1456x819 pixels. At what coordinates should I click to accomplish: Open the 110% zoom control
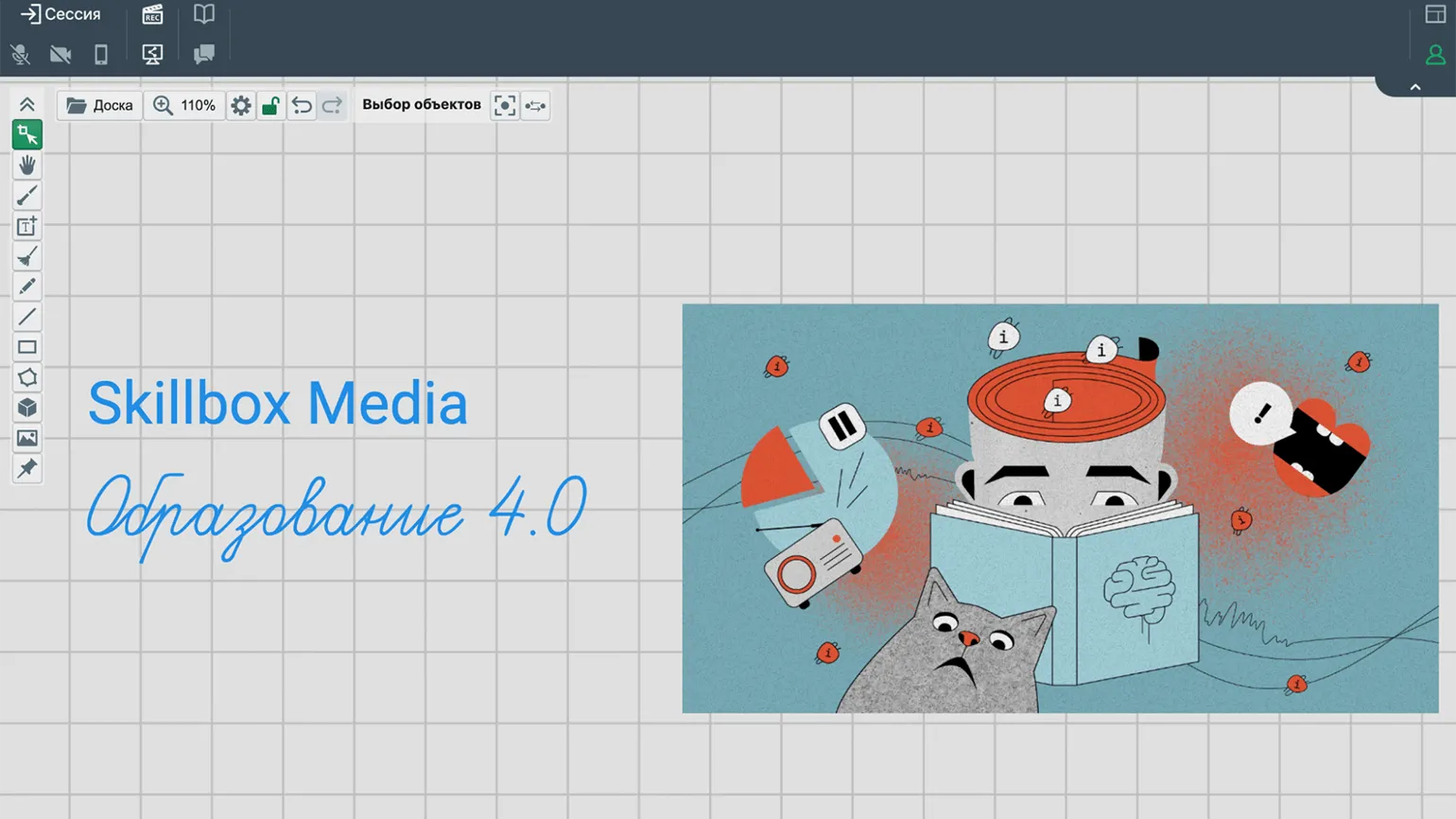(x=184, y=105)
